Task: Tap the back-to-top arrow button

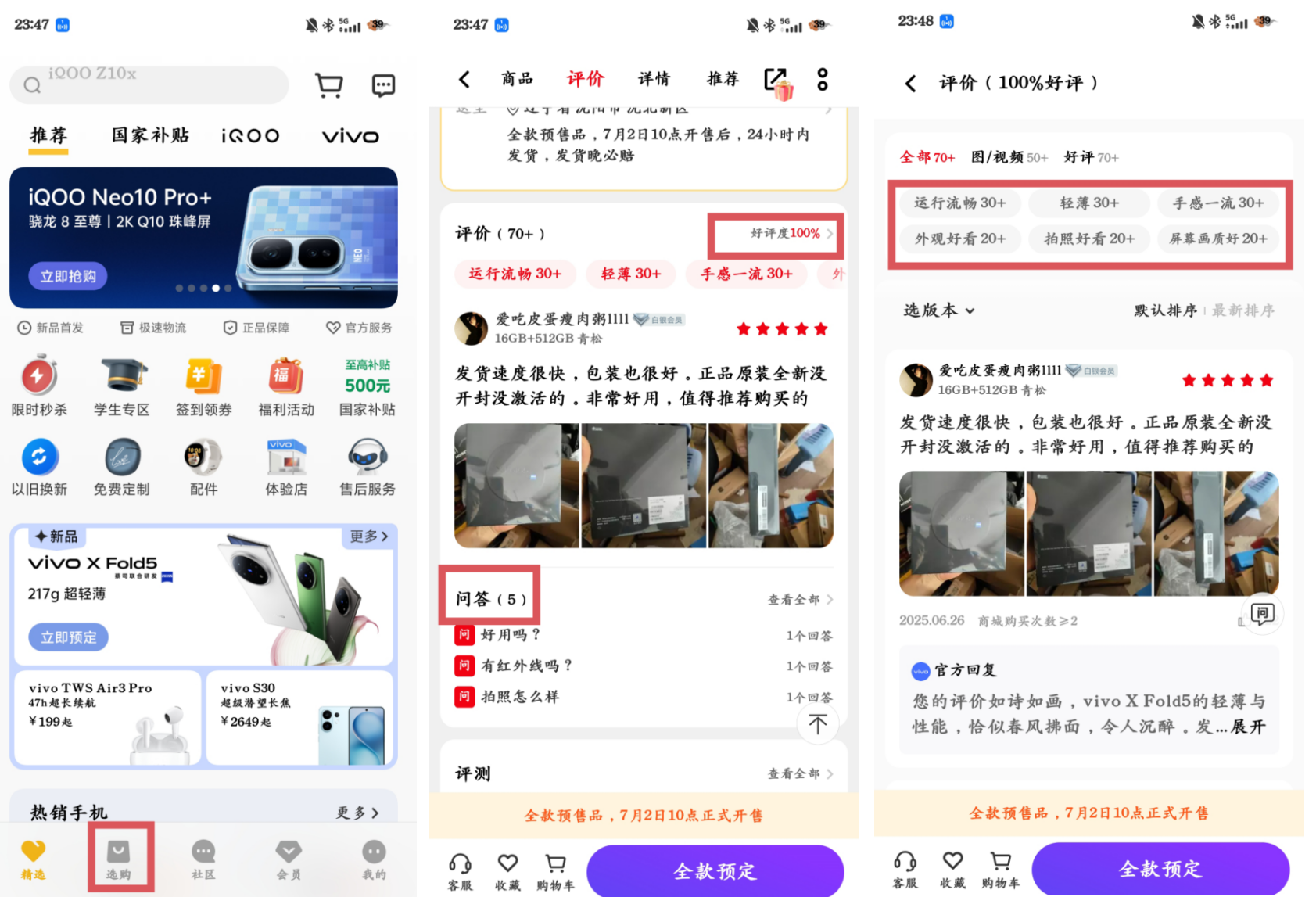Action: [x=818, y=724]
